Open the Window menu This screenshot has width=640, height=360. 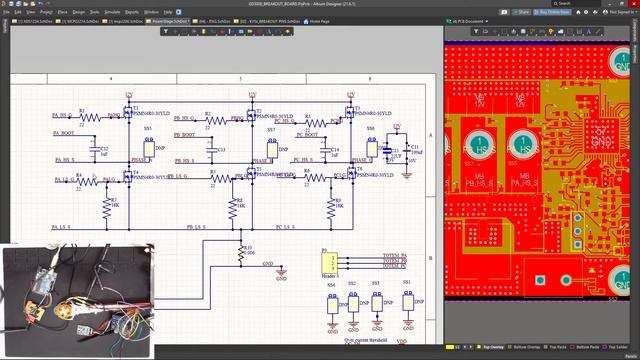pyautogui.click(x=151, y=12)
